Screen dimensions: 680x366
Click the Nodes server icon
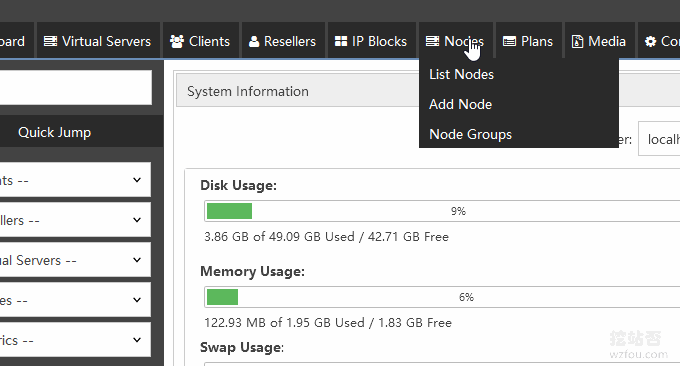tap(432, 42)
